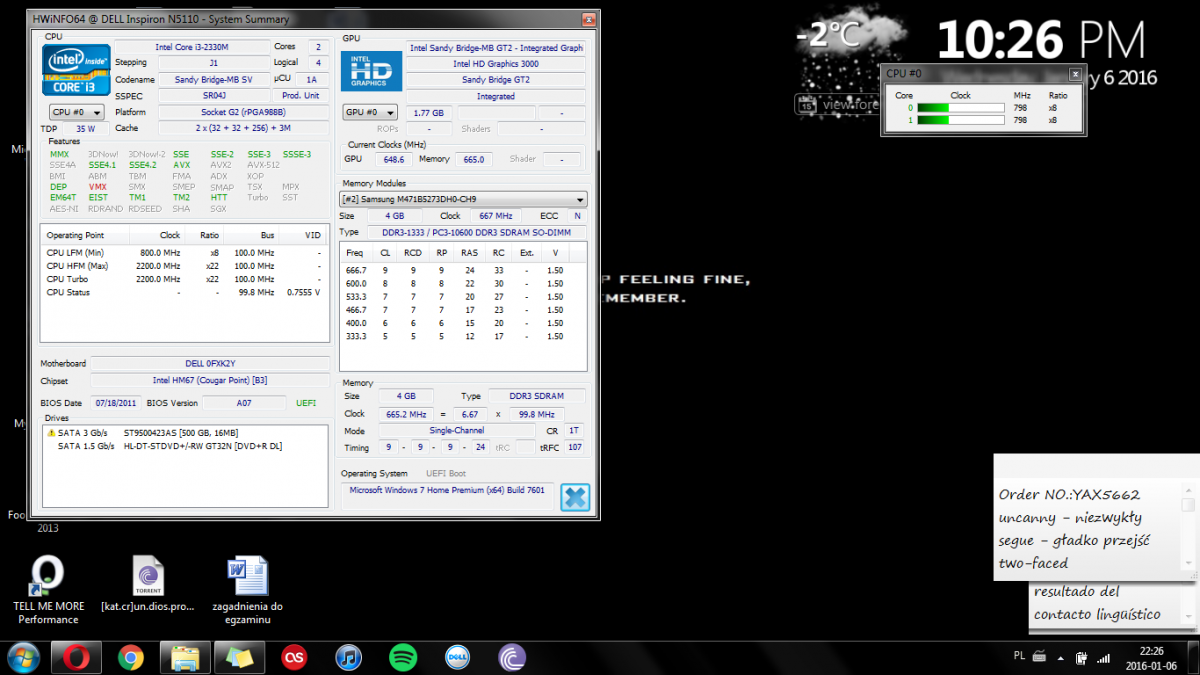Expand the Samsung memory module dropdown
The width and height of the screenshot is (1200, 675).
tap(463, 199)
